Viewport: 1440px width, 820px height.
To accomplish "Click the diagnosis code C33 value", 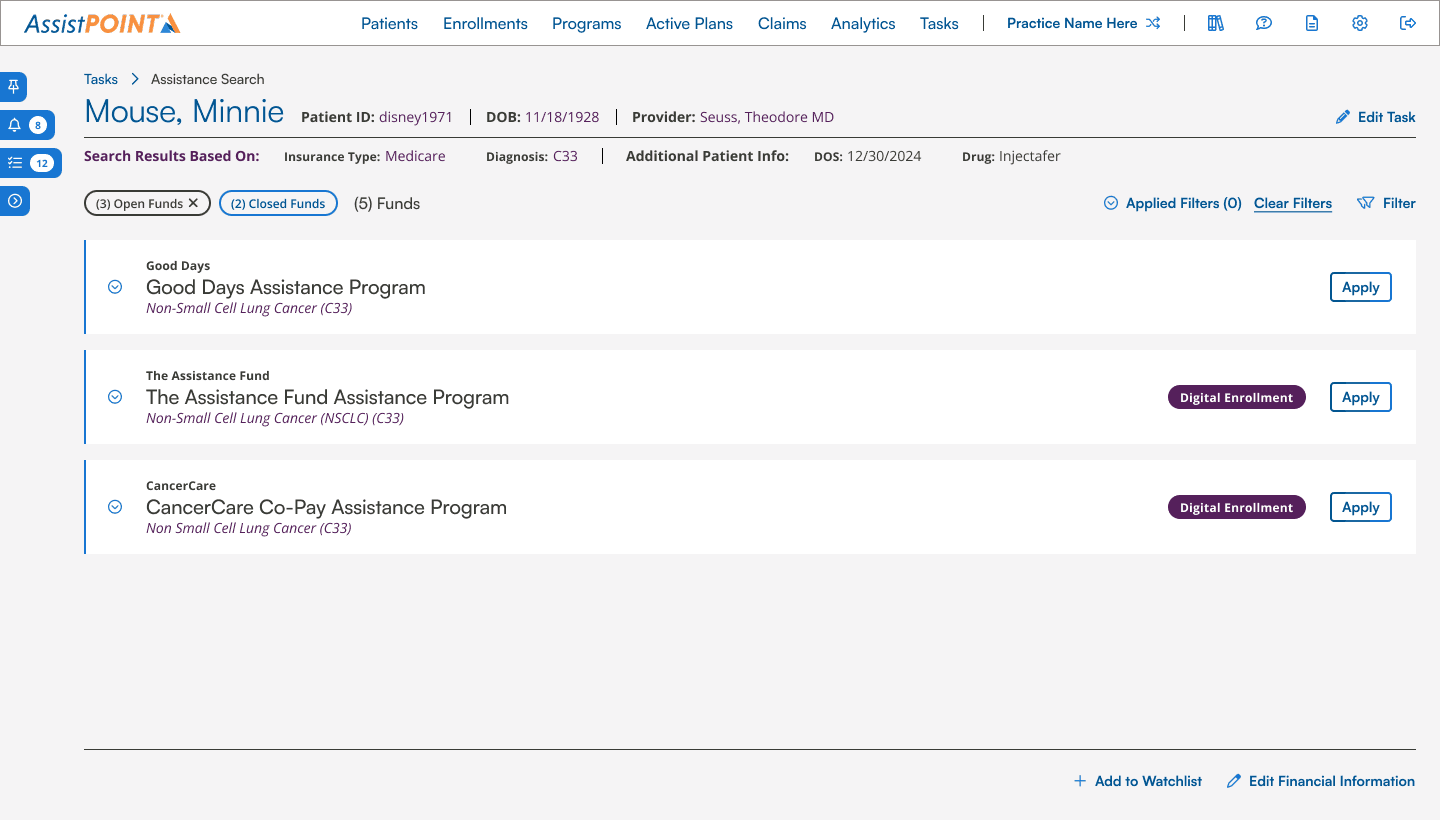I will pos(565,156).
